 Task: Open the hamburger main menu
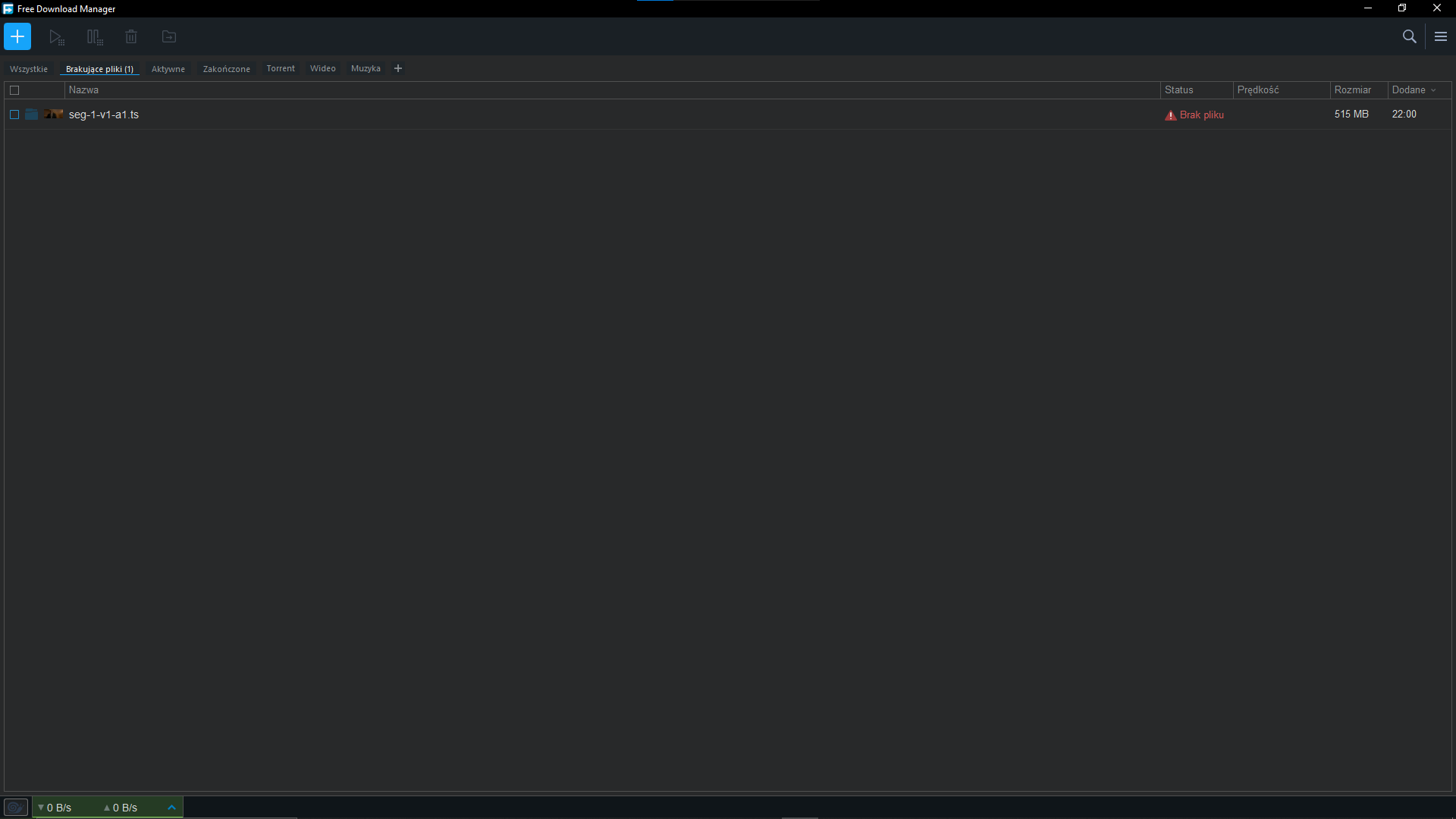1441,36
